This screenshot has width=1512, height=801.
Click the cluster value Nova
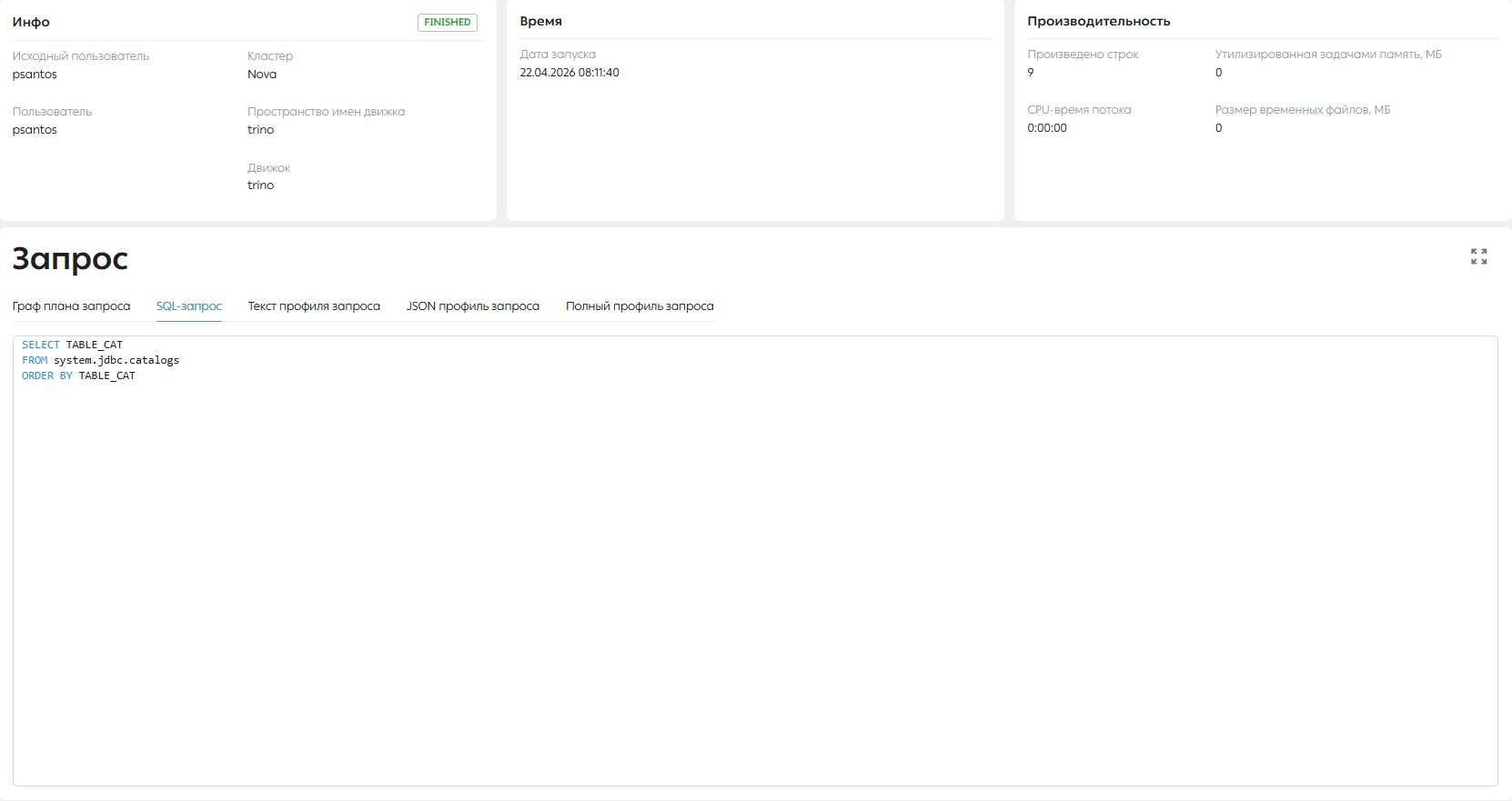pos(262,75)
